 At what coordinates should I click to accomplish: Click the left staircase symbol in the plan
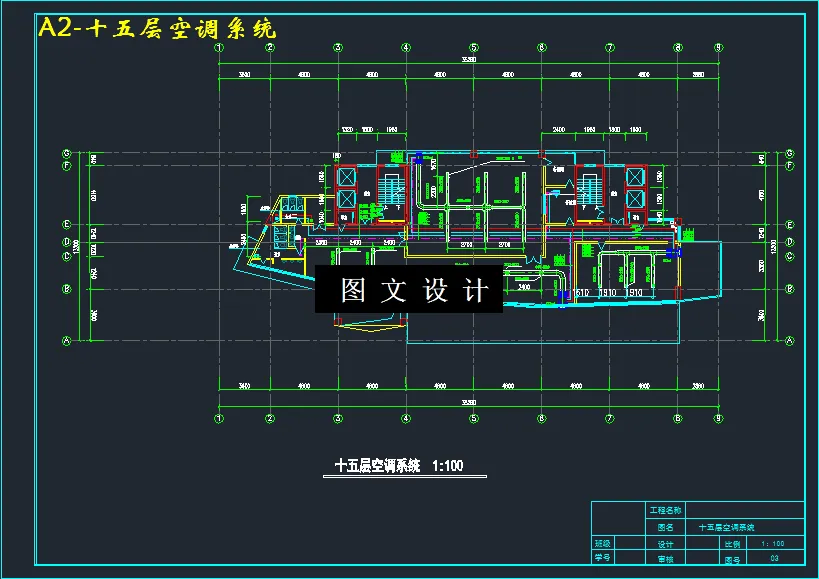click(x=392, y=190)
